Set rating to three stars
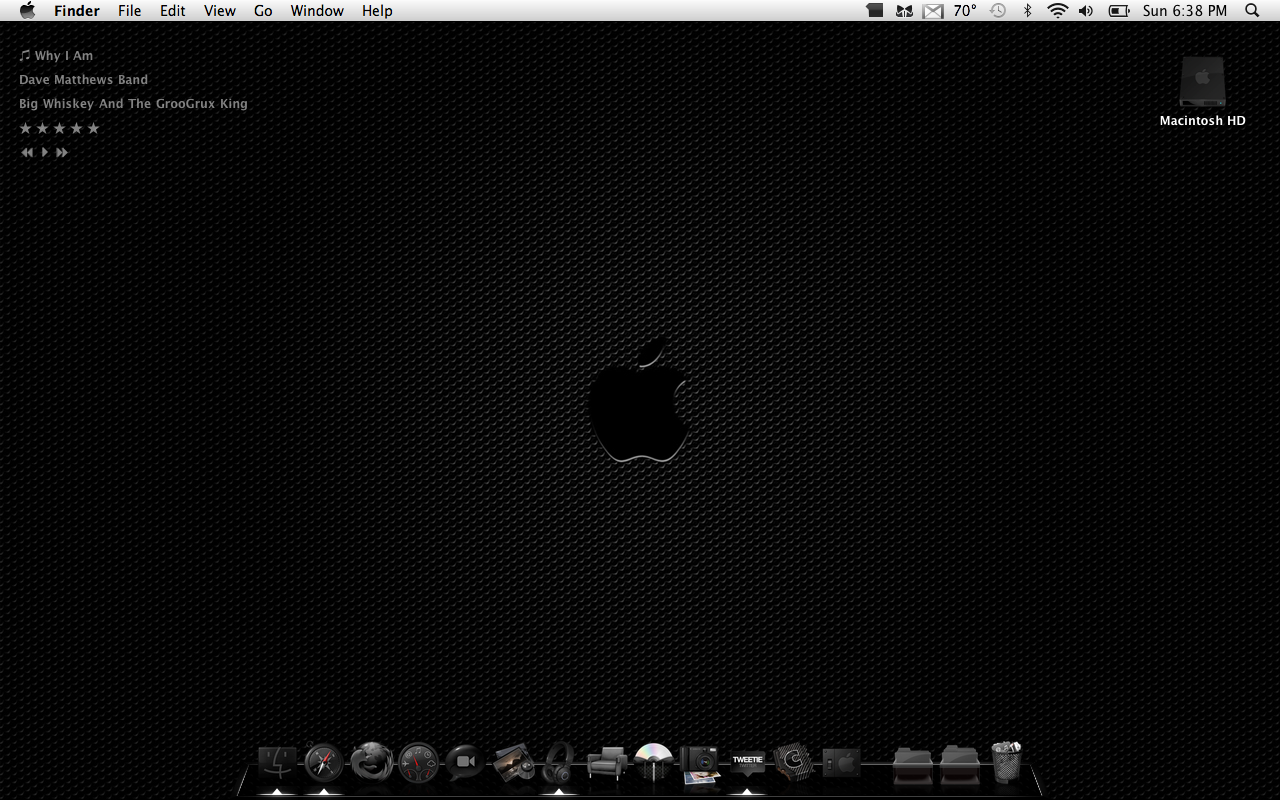This screenshot has height=800, width=1280. pos(59,128)
